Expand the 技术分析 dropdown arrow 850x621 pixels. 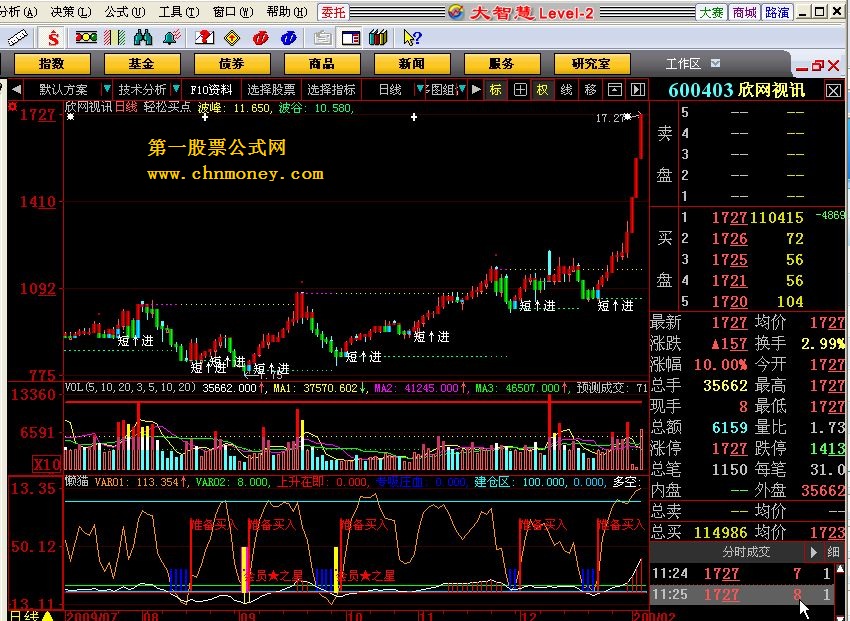(x=176, y=89)
